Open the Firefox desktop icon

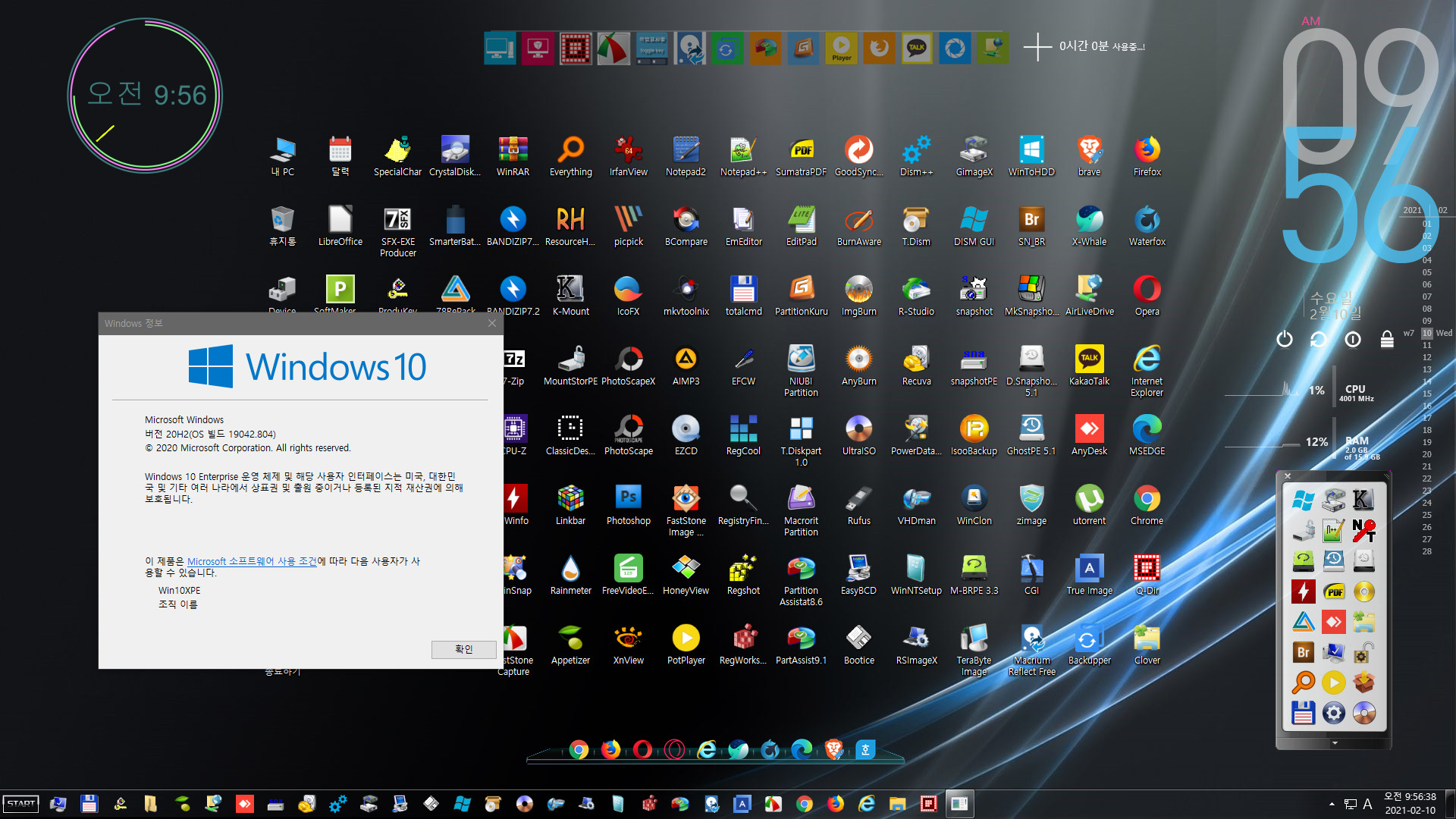(x=1147, y=156)
